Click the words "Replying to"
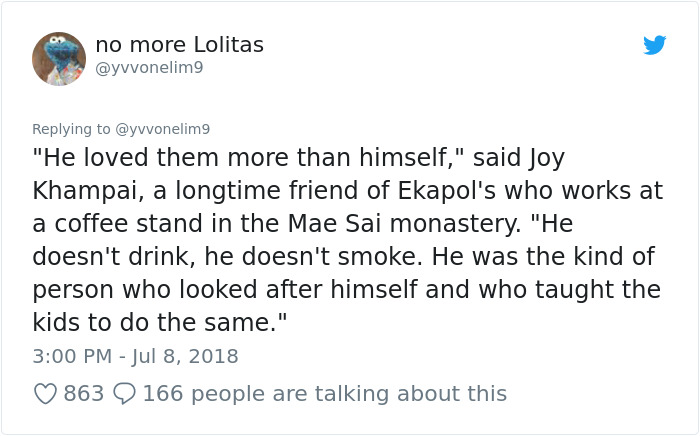The width and height of the screenshot is (700, 436). pos(72,129)
